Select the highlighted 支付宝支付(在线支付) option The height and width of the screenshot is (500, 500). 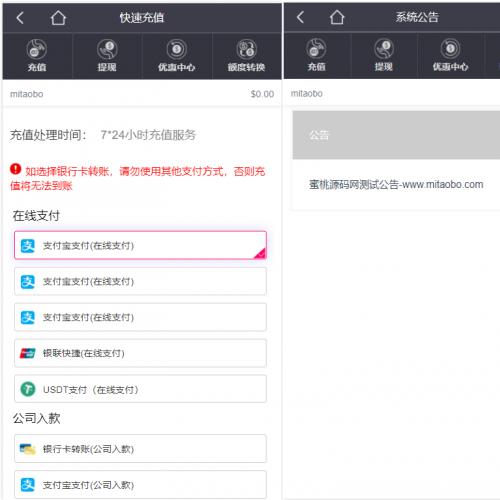point(140,245)
